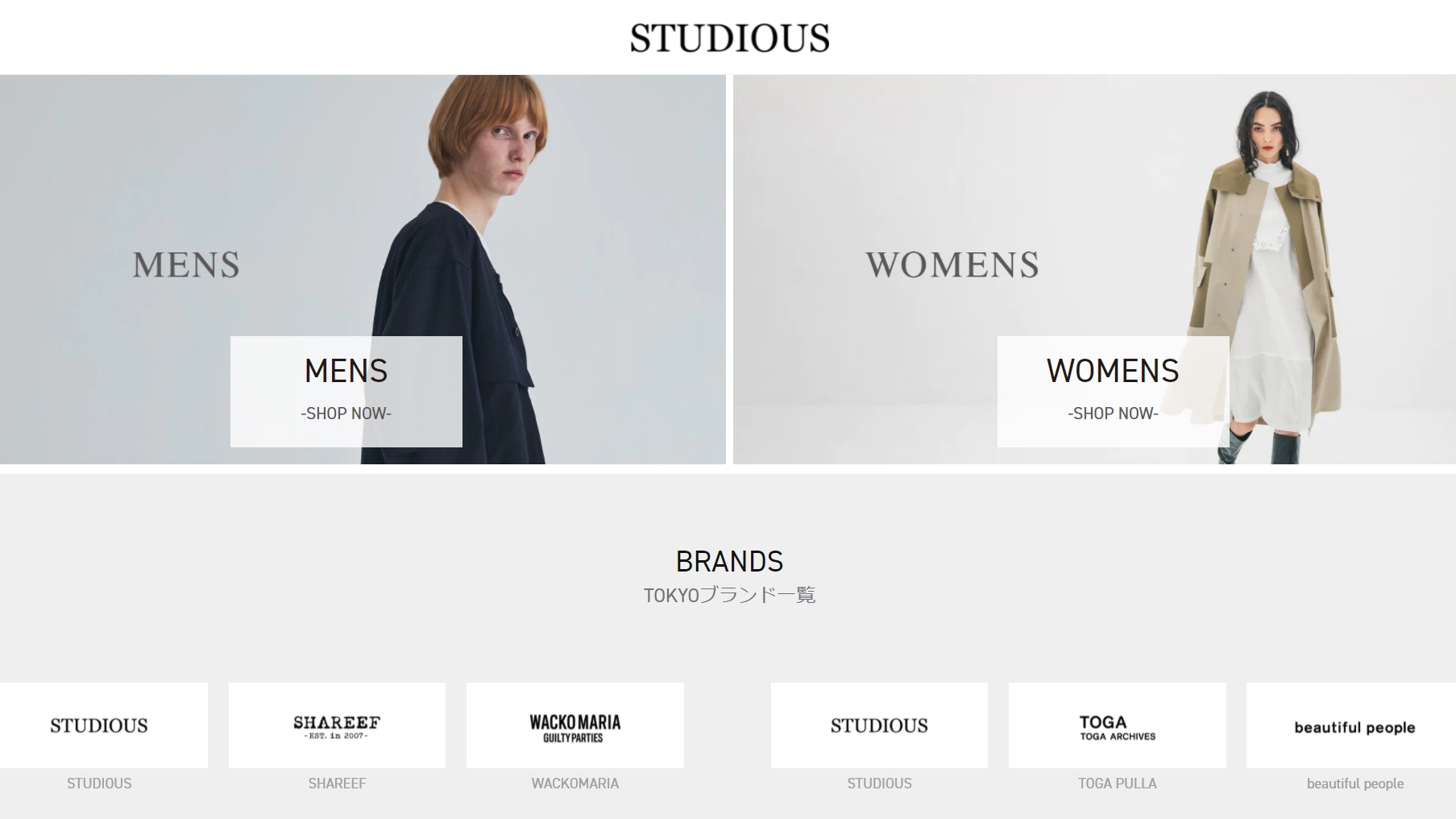Click the TOKYOブランド一覧 subtitle
This screenshot has width=1456, height=819.
[x=729, y=596]
